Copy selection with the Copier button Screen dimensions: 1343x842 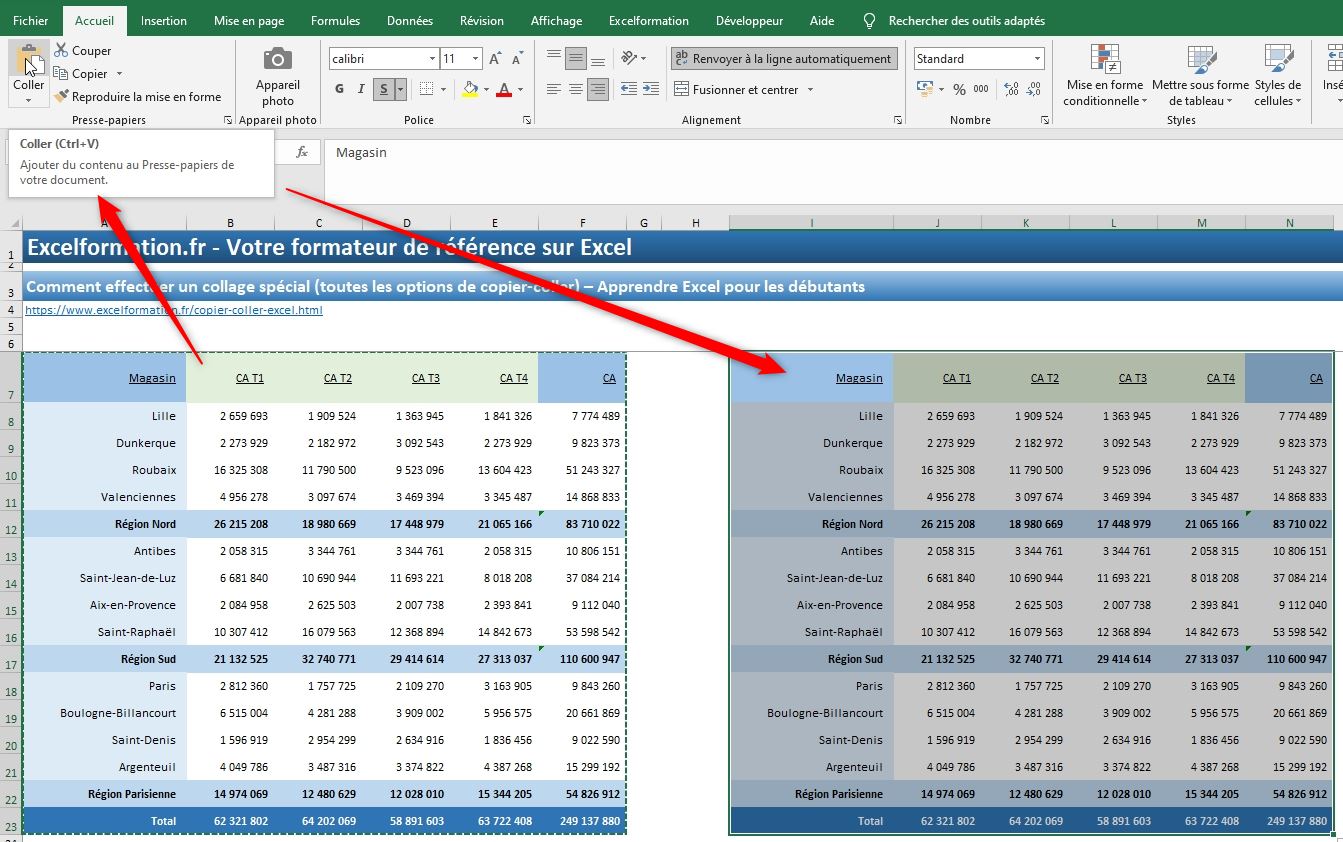click(x=81, y=74)
